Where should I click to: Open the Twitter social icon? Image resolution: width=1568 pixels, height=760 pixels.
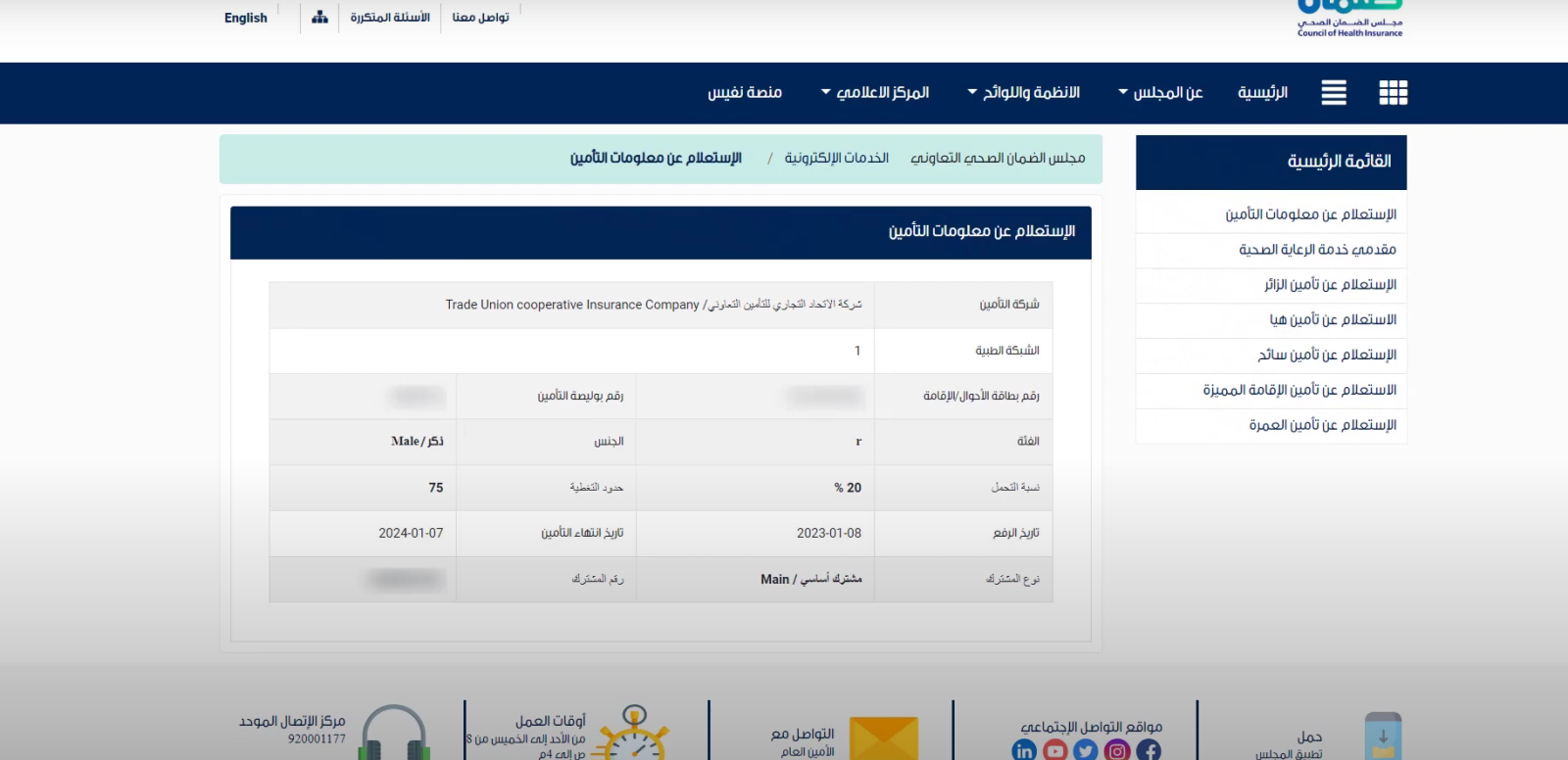point(1086,750)
